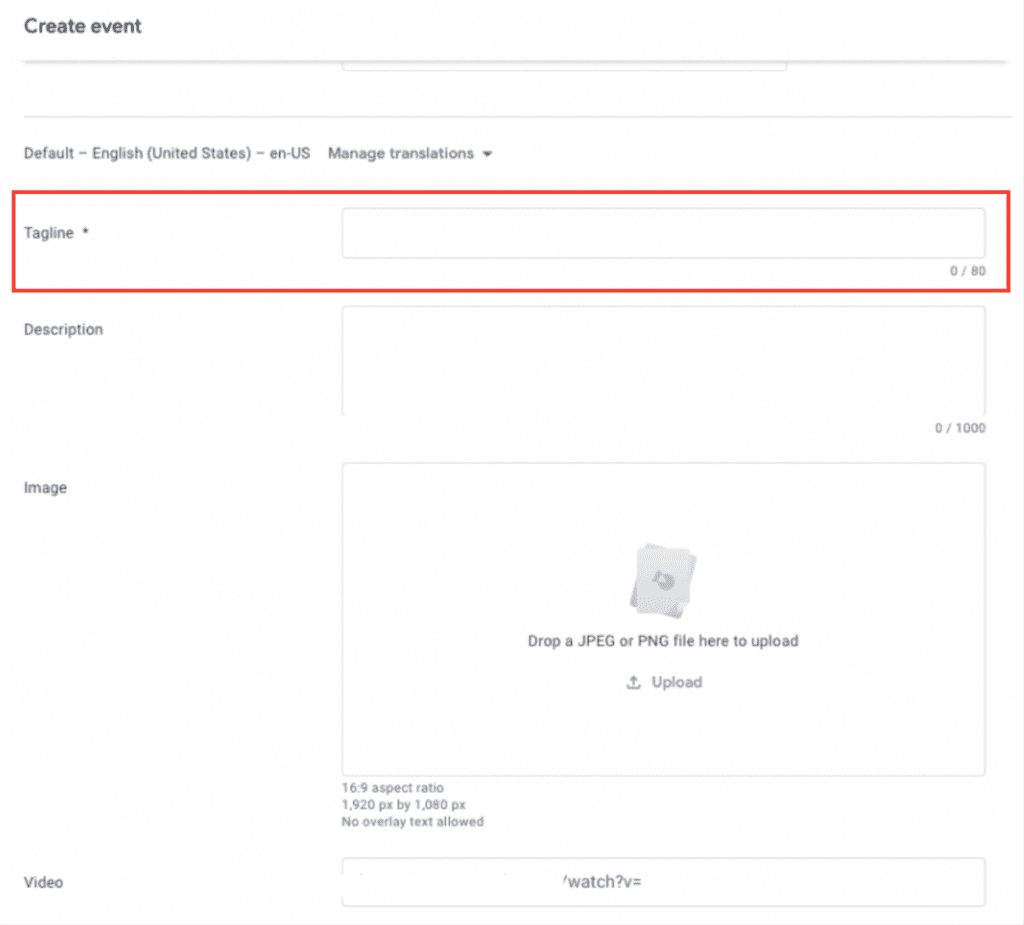Select the image placeholder icon
1024x925 pixels.
pos(663,578)
